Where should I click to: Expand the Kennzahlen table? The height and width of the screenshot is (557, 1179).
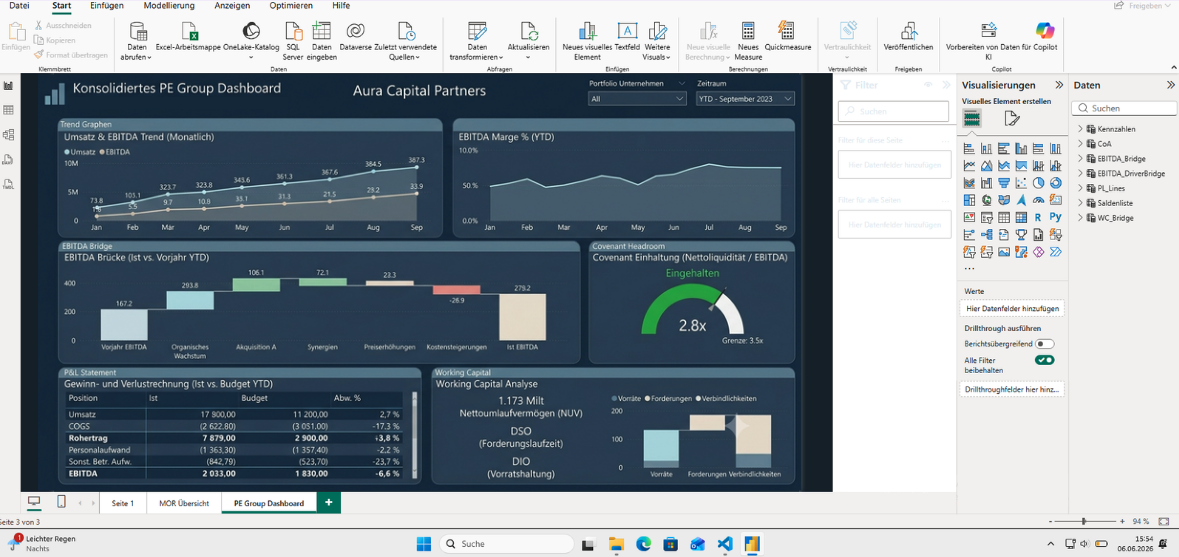point(1082,129)
